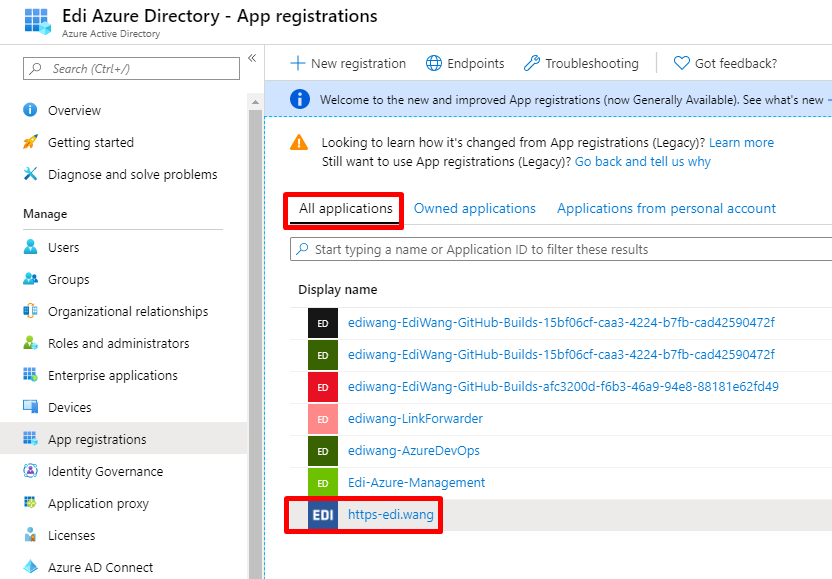
Task: Open Devices in the sidebar
Action: pyautogui.click(x=70, y=408)
